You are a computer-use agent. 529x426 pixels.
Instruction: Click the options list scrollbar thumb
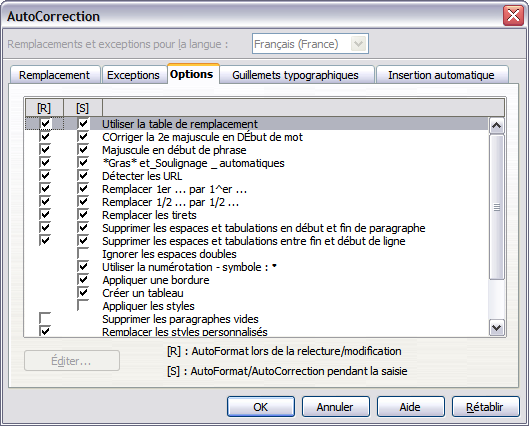(x=497, y=207)
